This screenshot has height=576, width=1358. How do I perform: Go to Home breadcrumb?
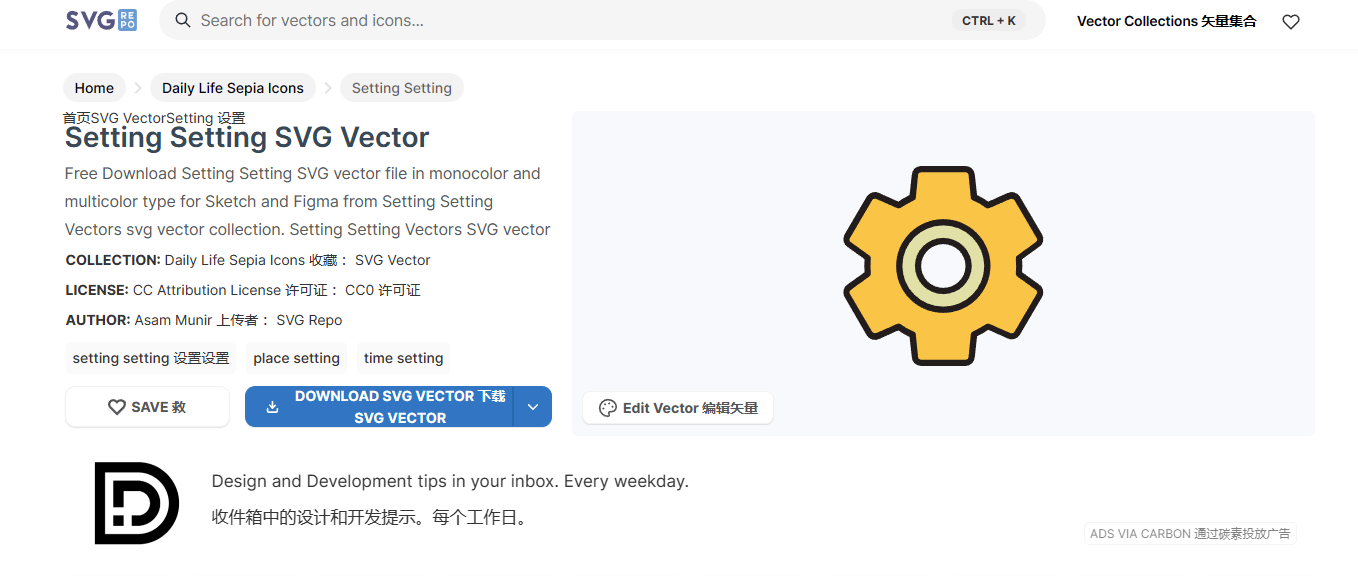coord(94,88)
